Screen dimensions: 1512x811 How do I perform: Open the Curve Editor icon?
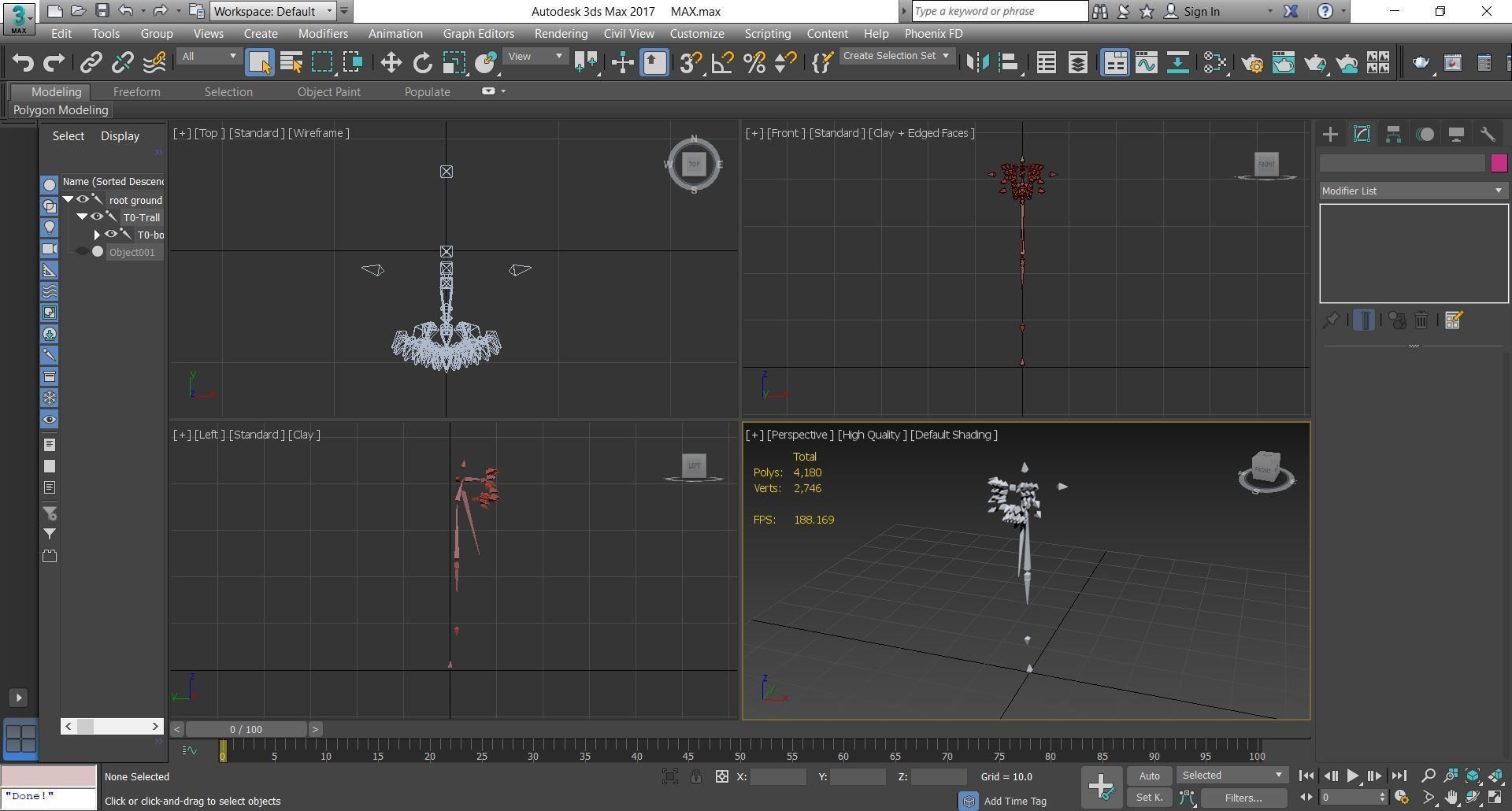point(1146,63)
